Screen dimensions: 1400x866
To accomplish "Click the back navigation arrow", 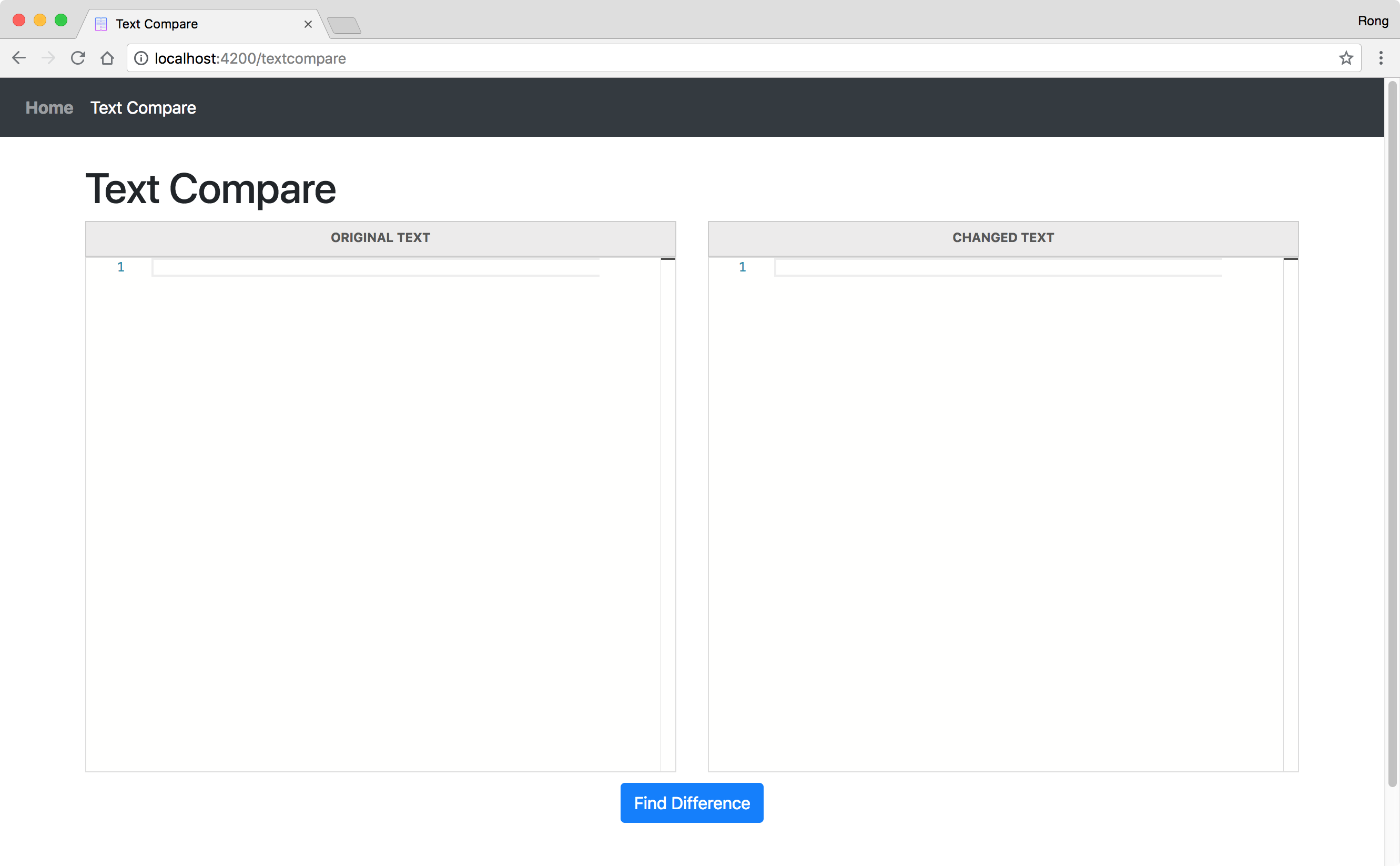I will pyautogui.click(x=19, y=57).
